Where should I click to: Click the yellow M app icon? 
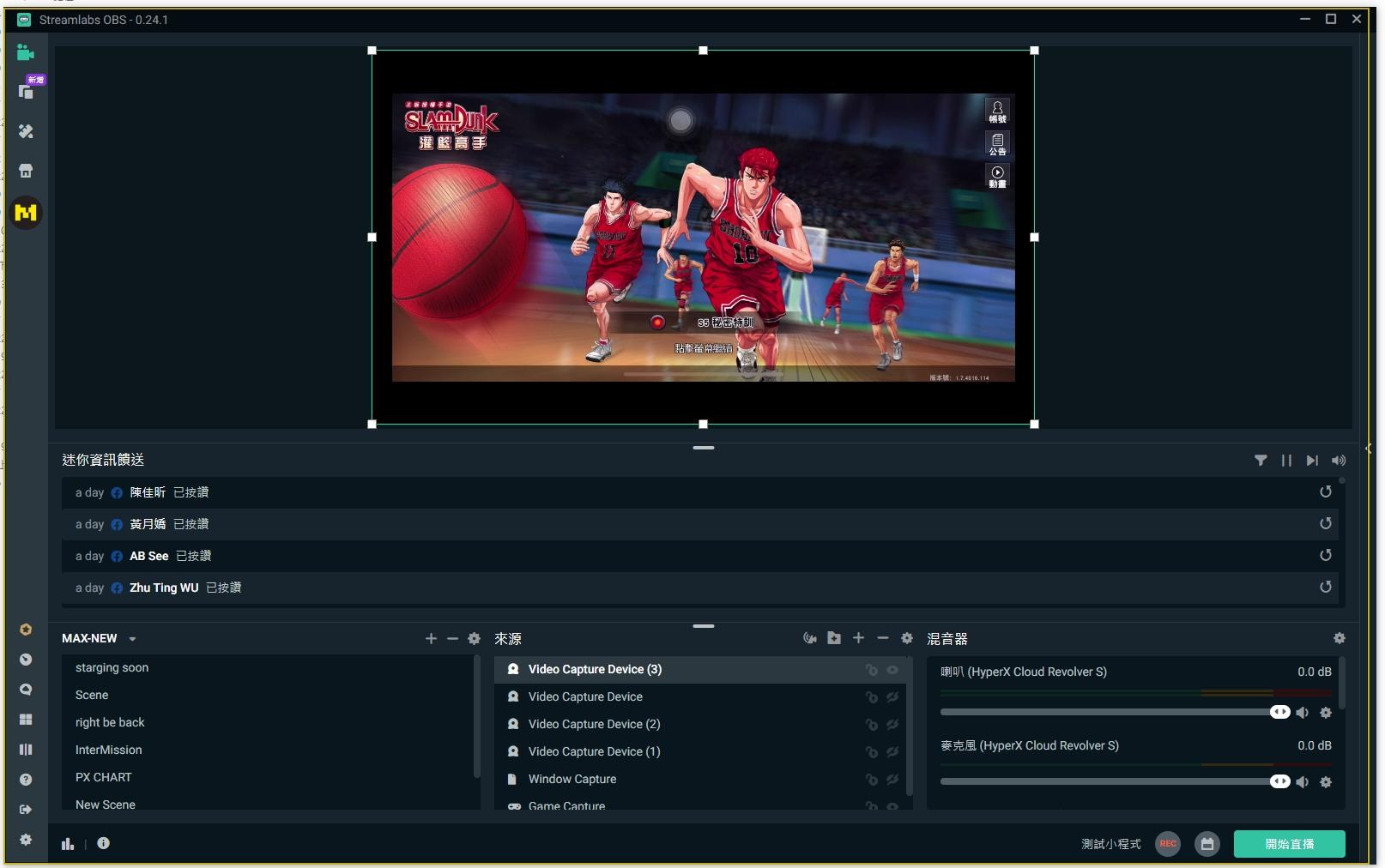(x=26, y=212)
